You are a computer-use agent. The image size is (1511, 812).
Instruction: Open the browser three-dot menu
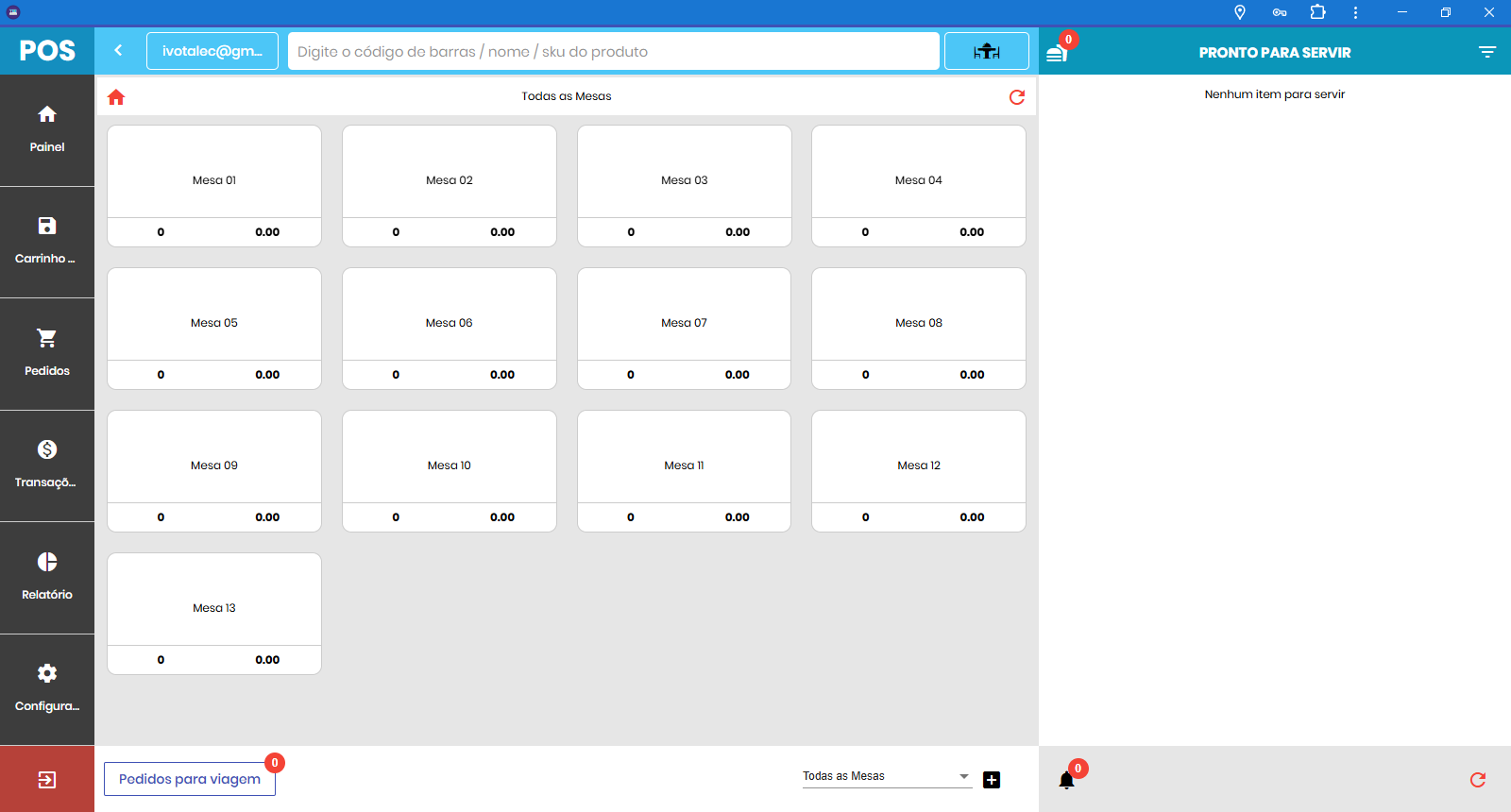(x=1355, y=12)
